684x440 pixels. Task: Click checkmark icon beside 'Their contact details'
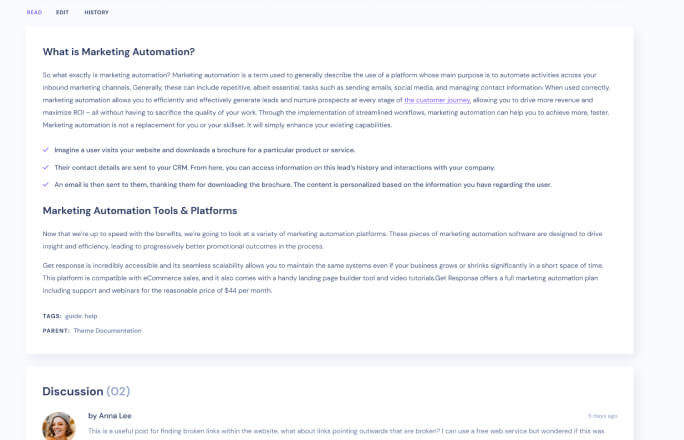point(46,167)
